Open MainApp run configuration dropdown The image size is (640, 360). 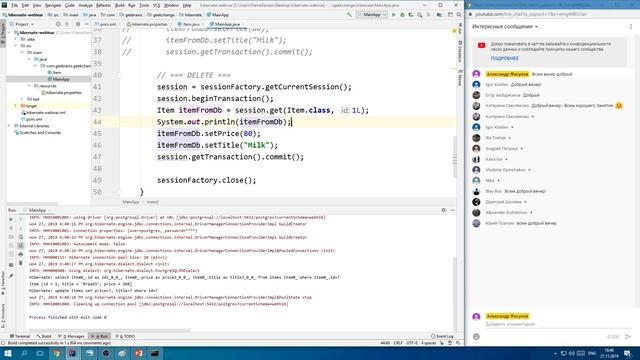coord(372,15)
